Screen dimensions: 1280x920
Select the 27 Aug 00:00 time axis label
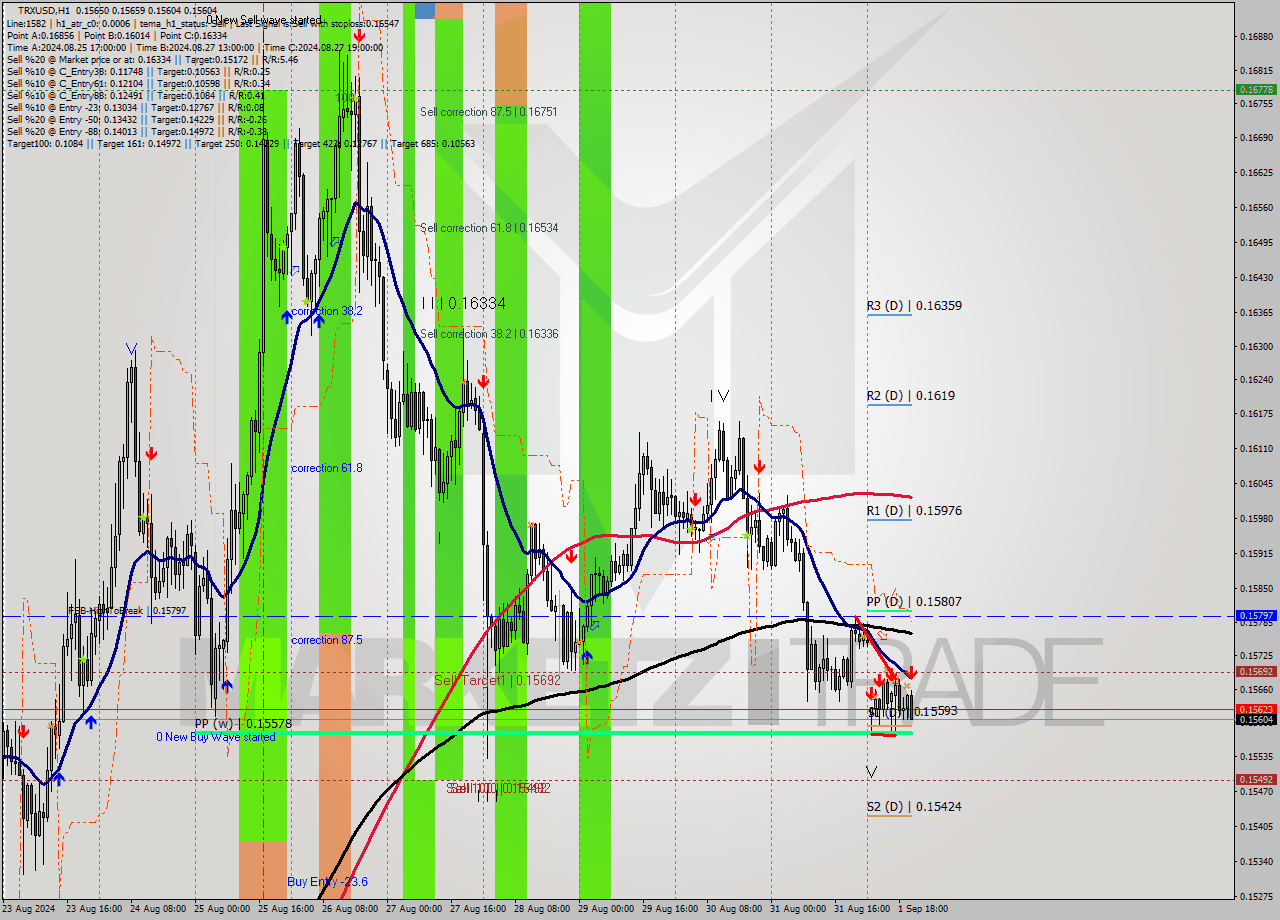click(415, 909)
